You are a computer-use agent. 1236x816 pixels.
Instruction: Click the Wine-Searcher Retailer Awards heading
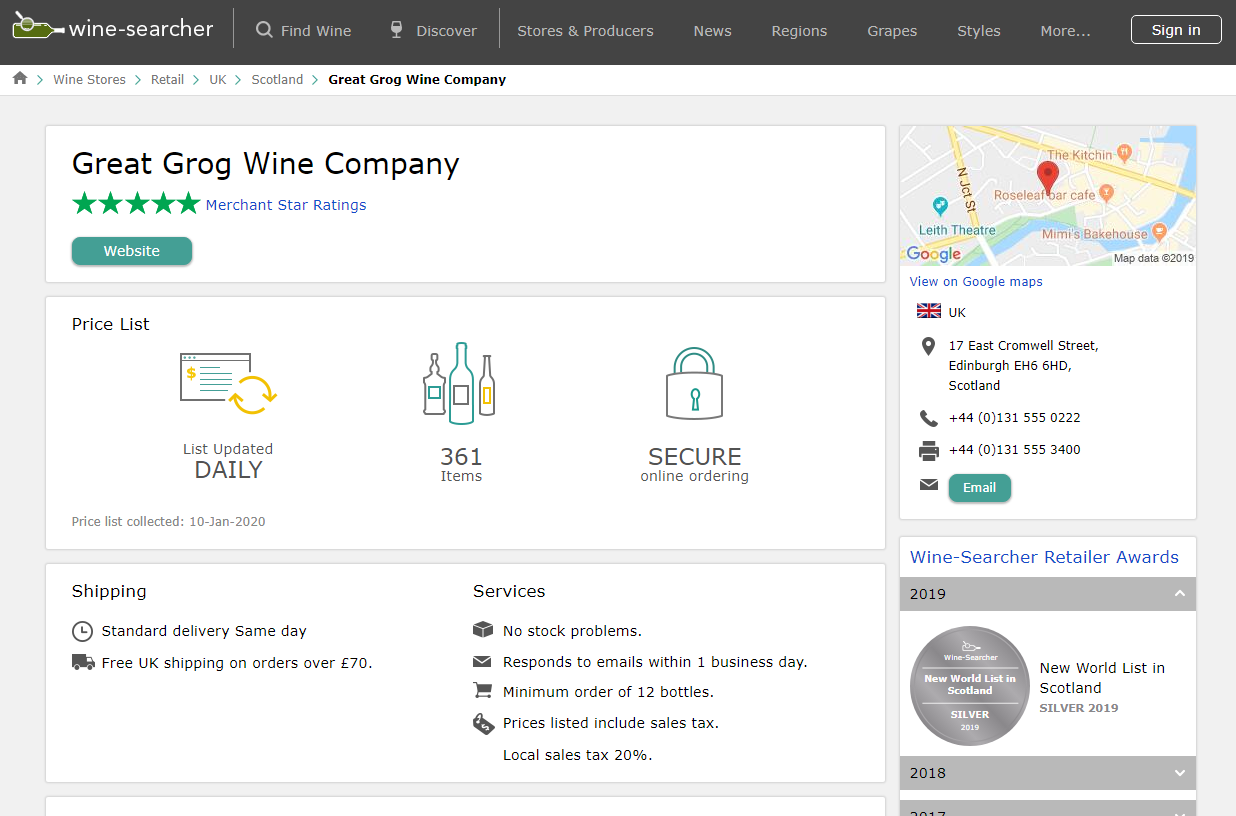tap(1044, 557)
